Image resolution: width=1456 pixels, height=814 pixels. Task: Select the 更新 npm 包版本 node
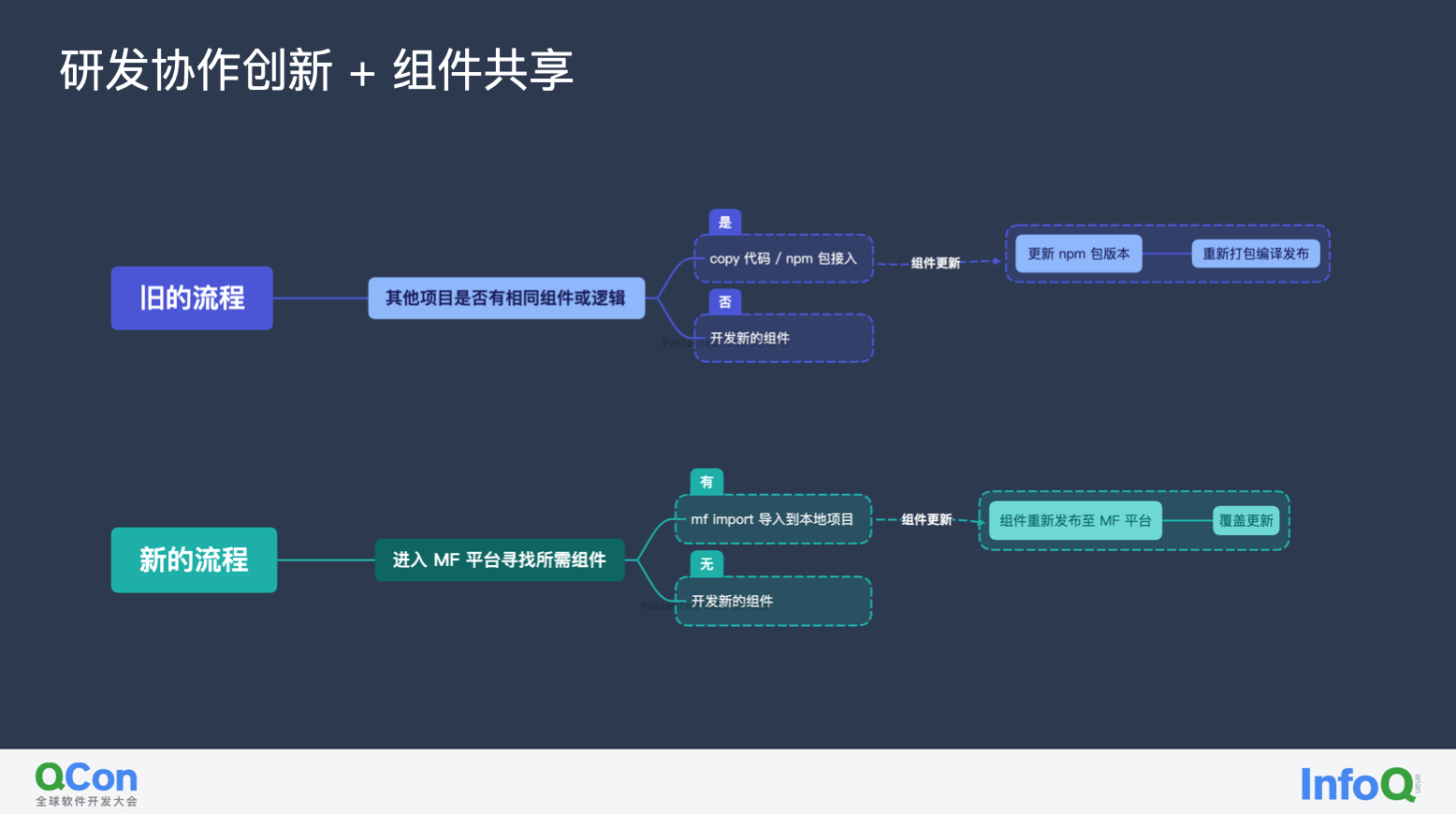1079,254
